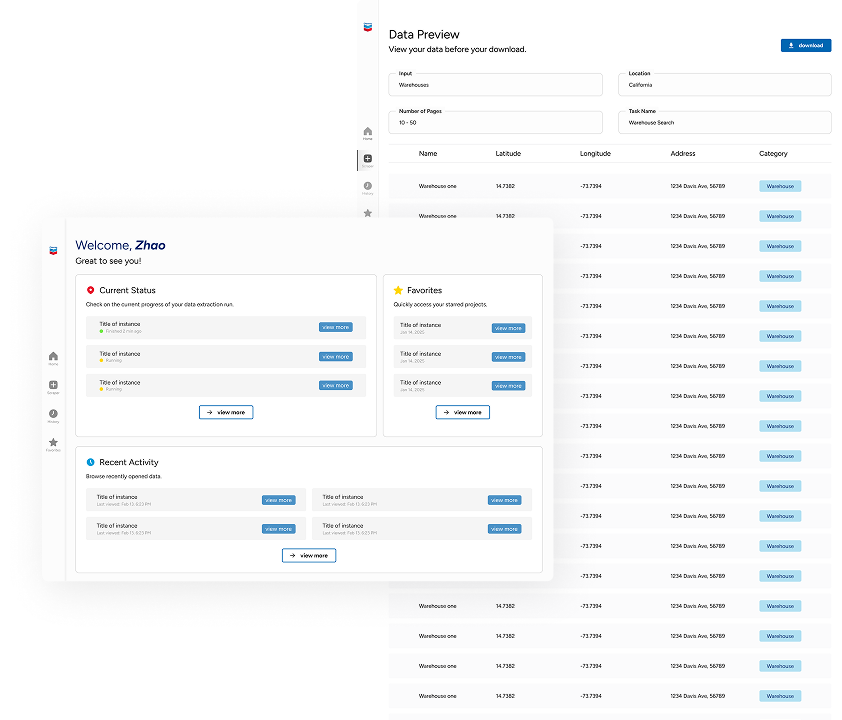Click the Chevron logo beside Data Preview

point(367,27)
